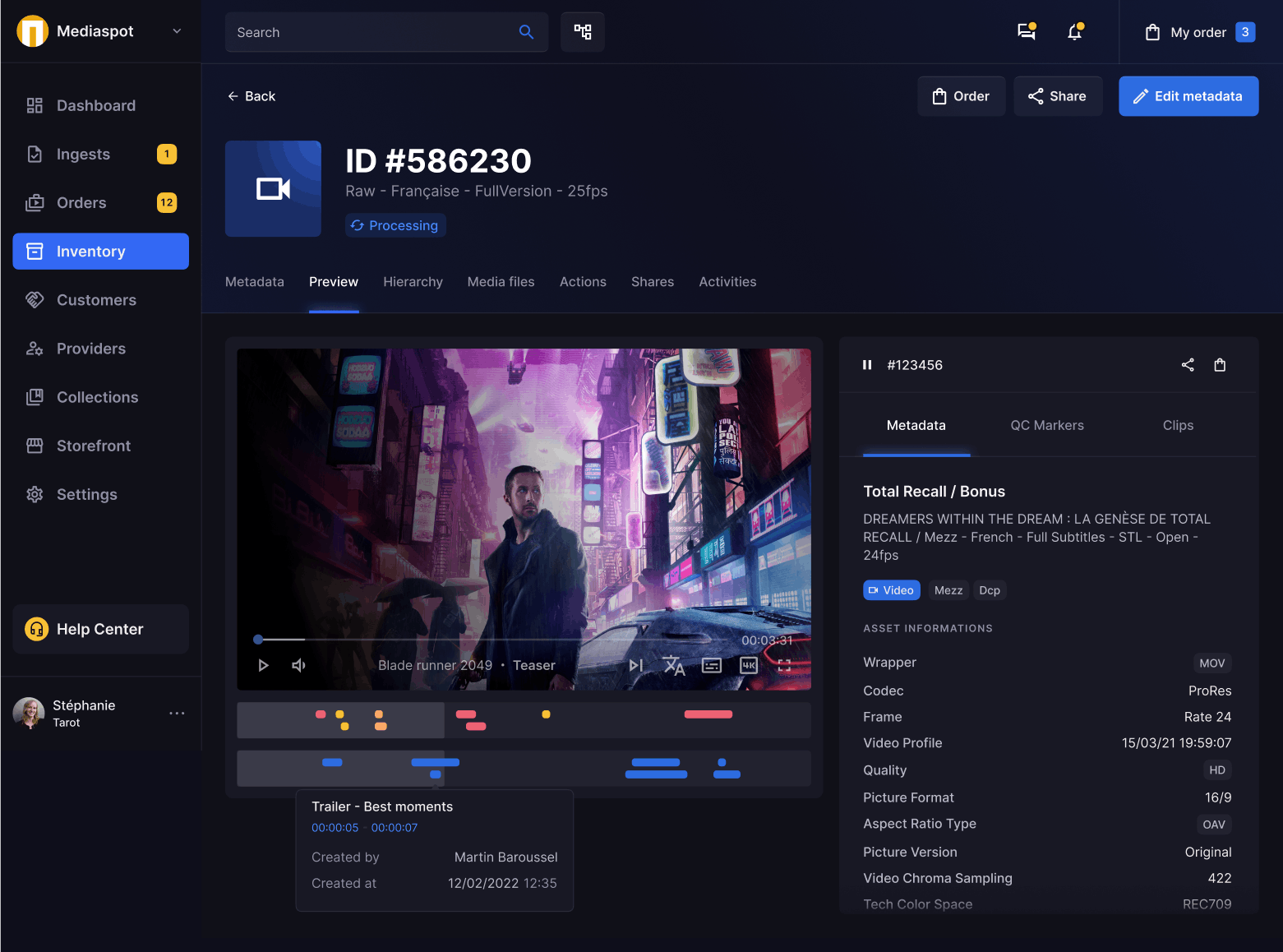Play the video preview
The width and height of the screenshot is (1283, 952).
pyautogui.click(x=263, y=665)
